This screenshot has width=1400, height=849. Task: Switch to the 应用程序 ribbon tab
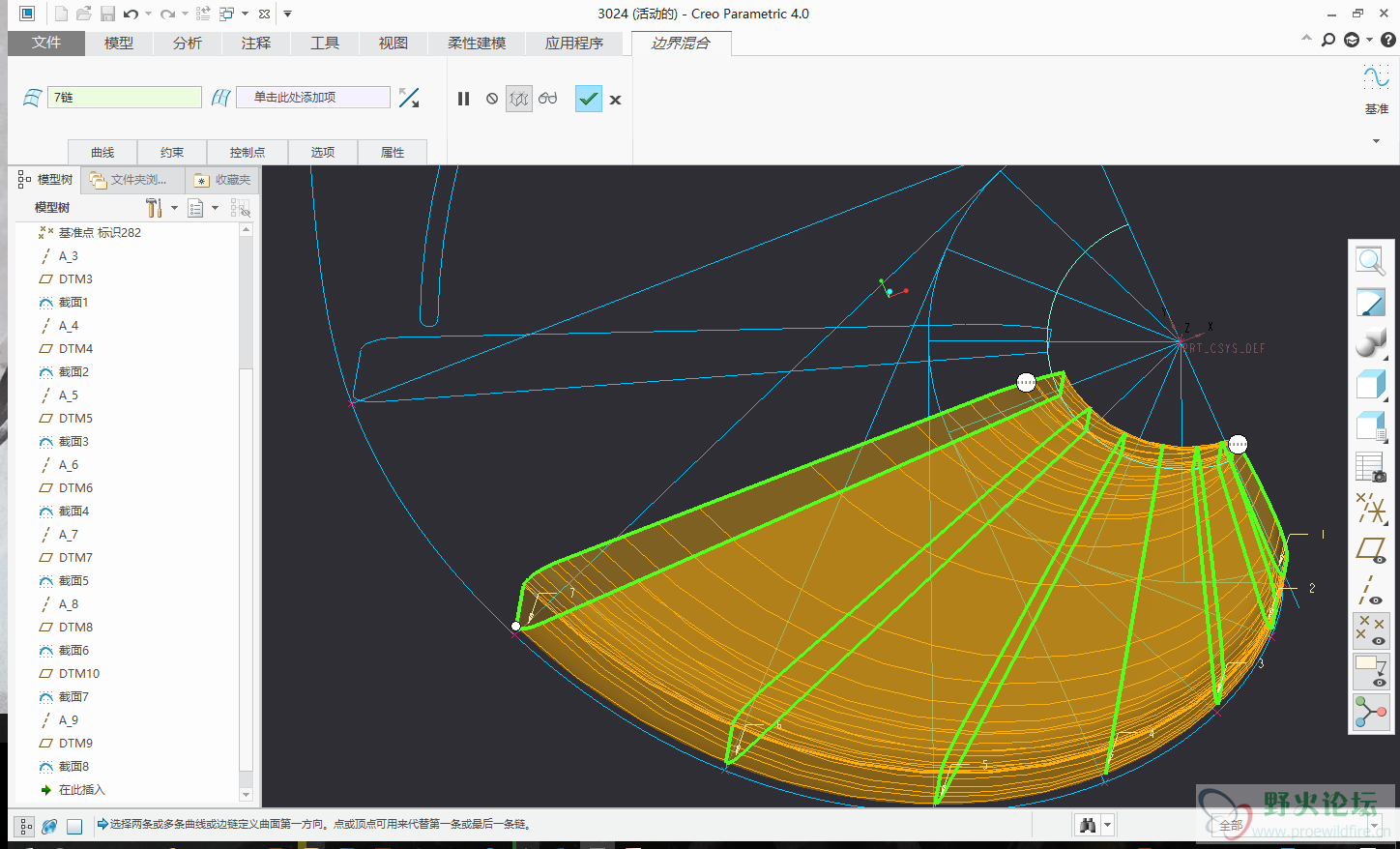574,43
